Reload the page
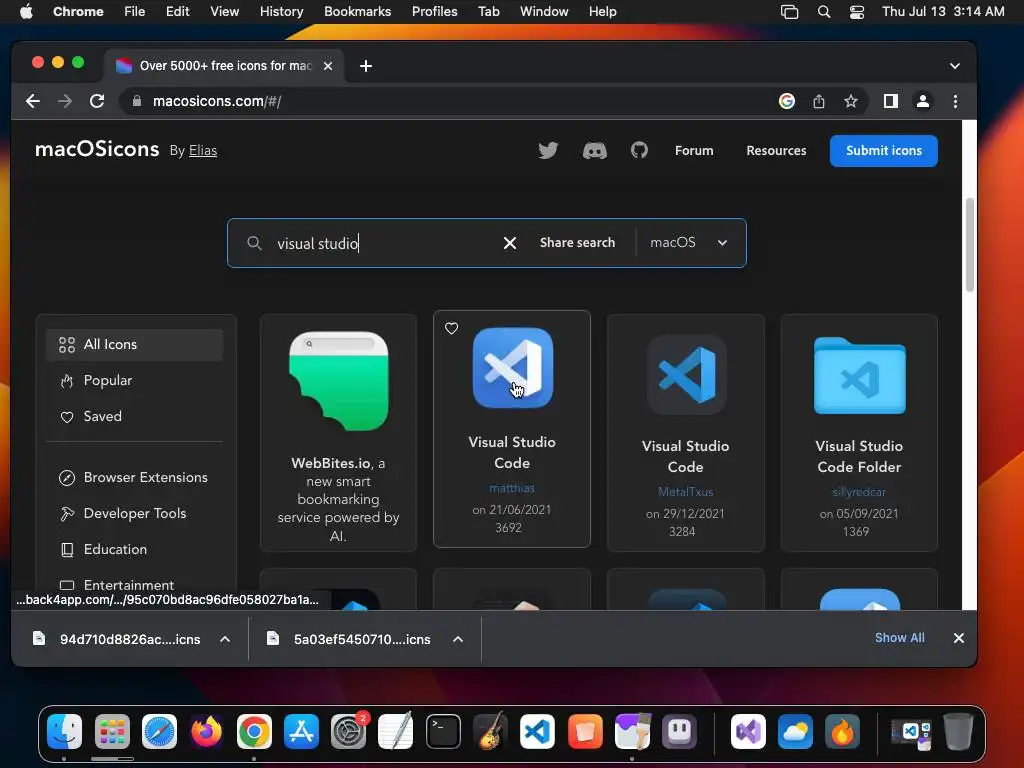This screenshot has height=768, width=1024. click(97, 101)
